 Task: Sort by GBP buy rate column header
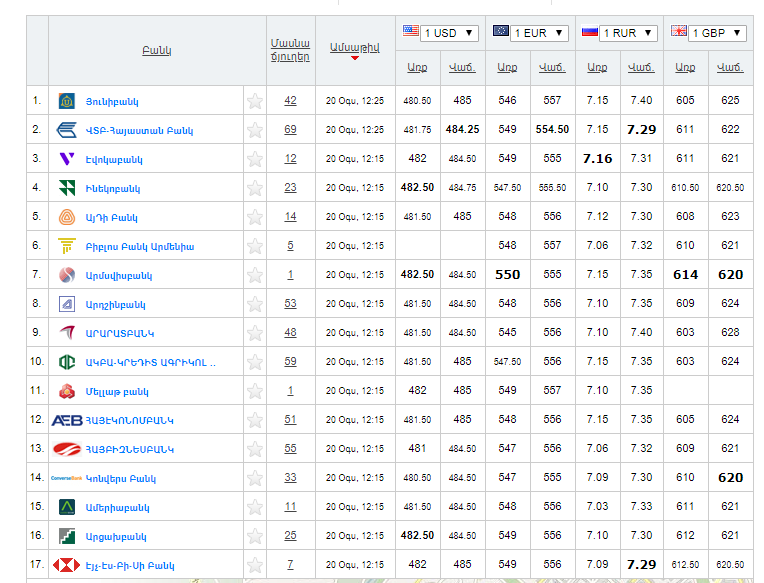click(685, 68)
